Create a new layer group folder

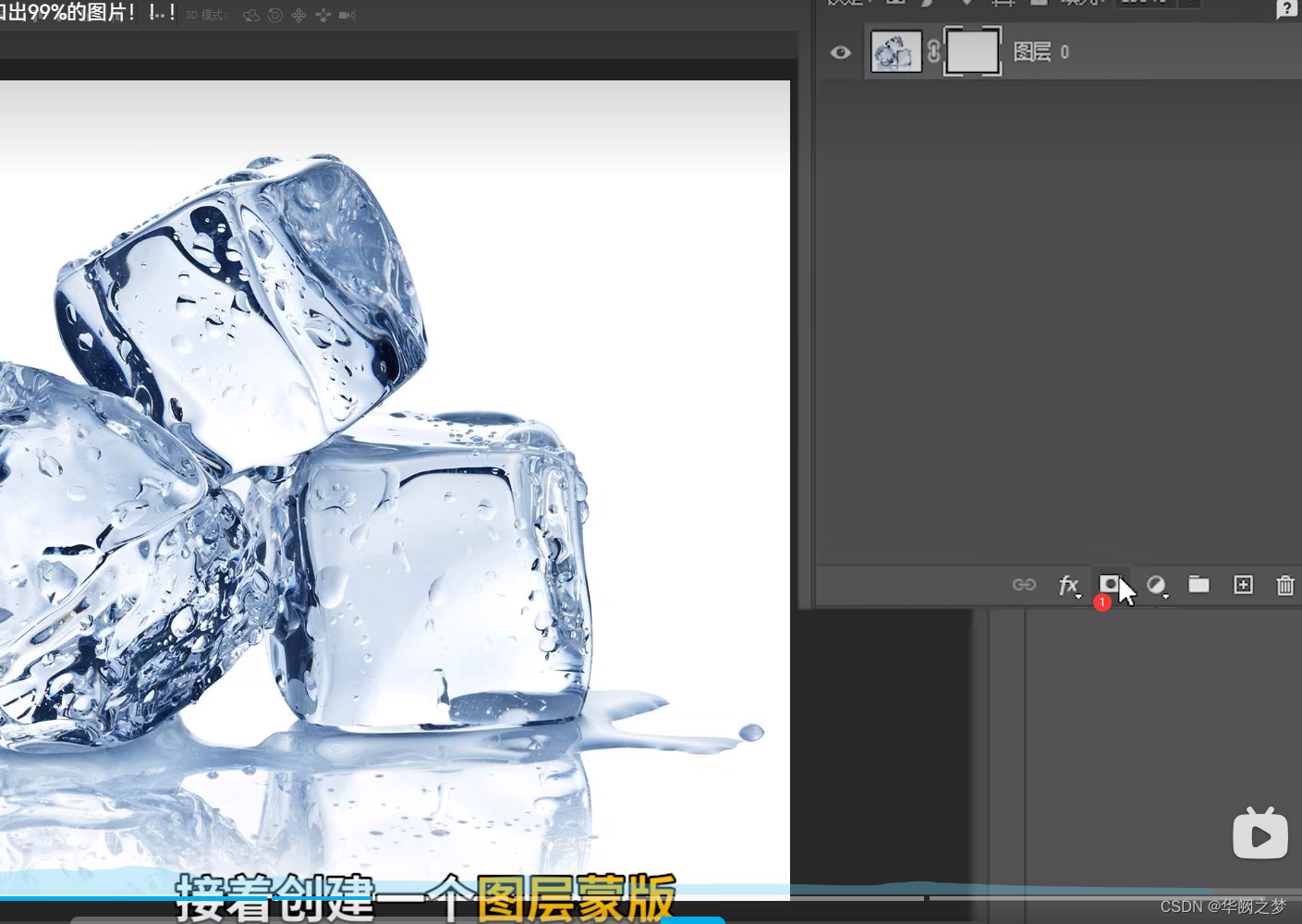click(x=1199, y=584)
